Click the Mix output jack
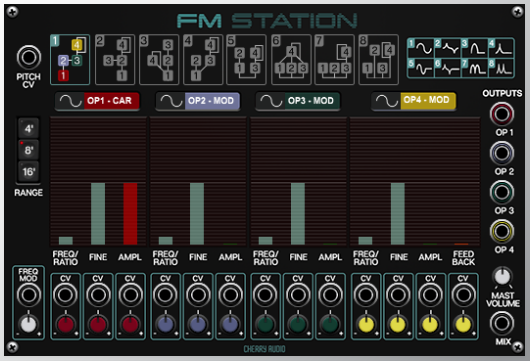 pyautogui.click(x=502, y=323)
